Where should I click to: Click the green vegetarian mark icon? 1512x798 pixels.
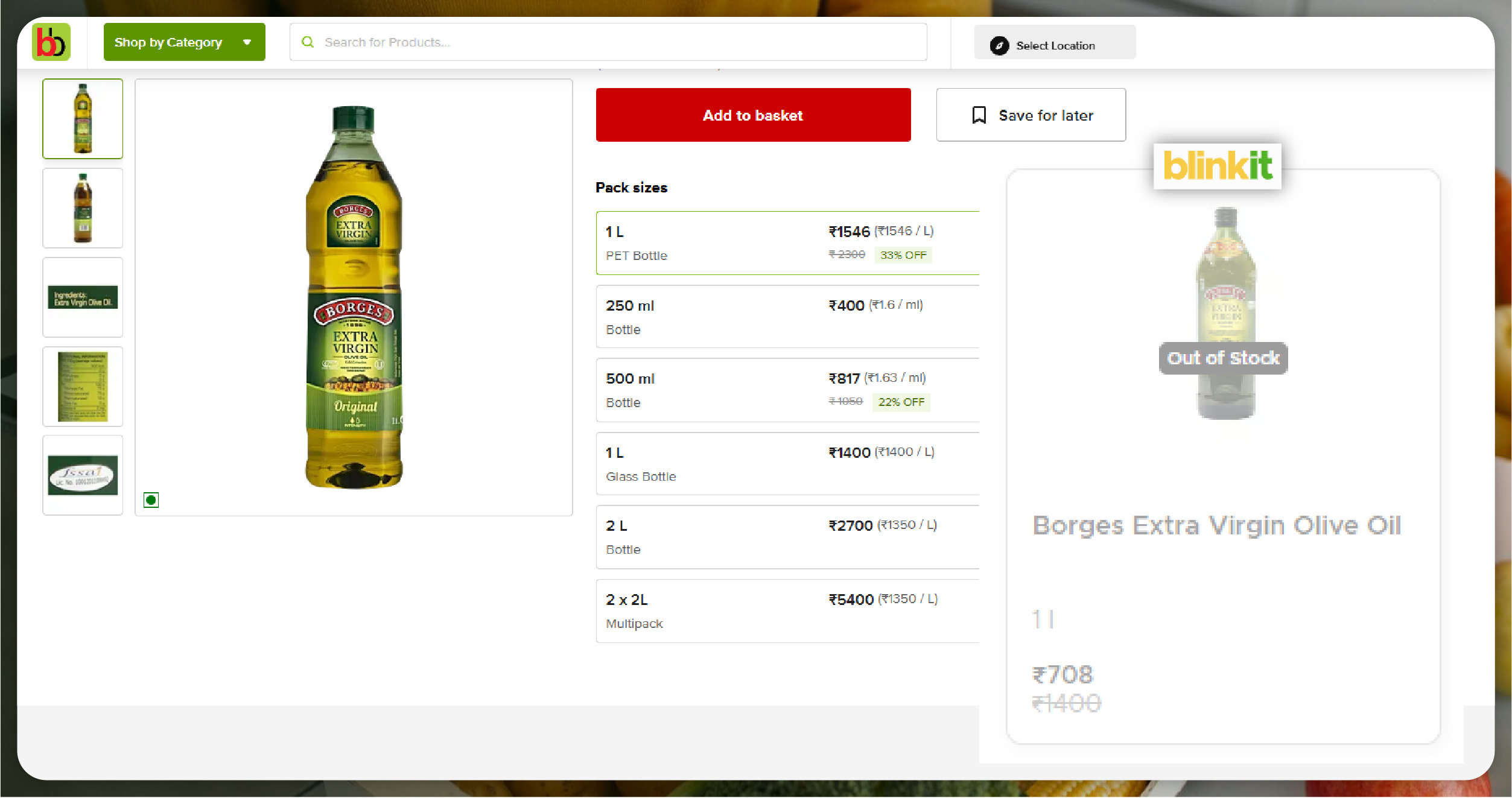coord(151,500)
